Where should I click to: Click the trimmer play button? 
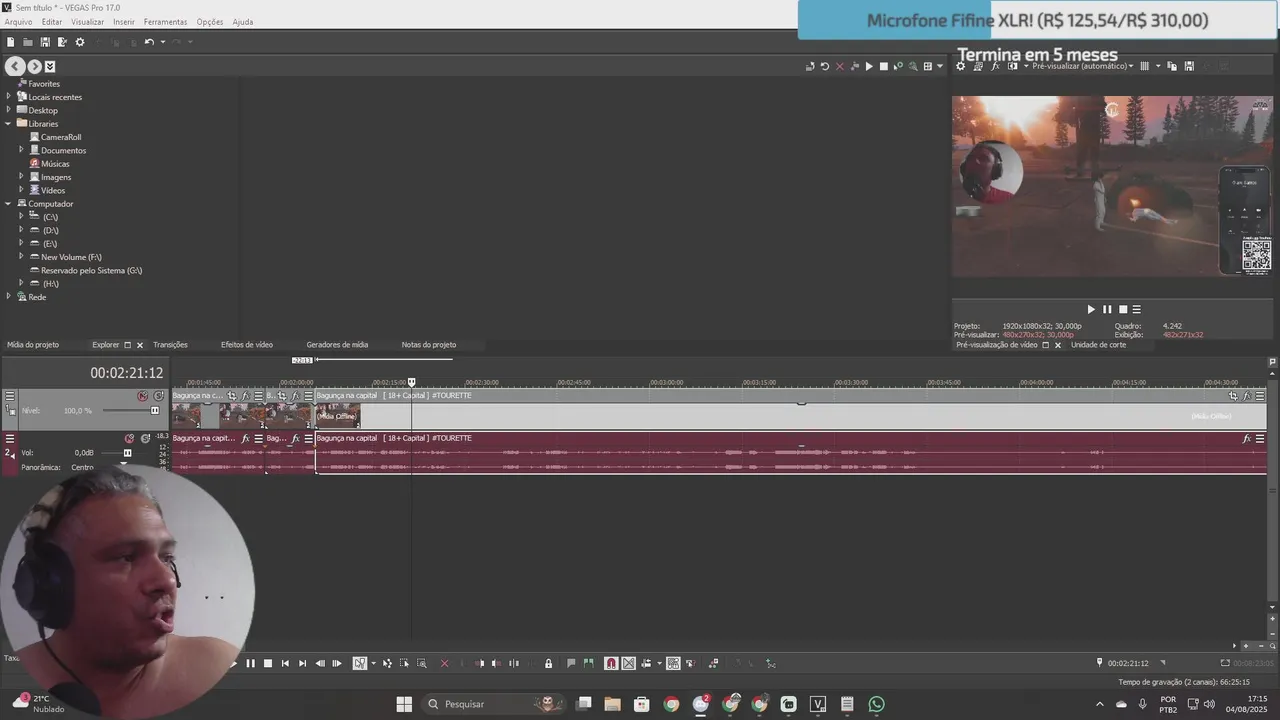(x=868, y=67)
